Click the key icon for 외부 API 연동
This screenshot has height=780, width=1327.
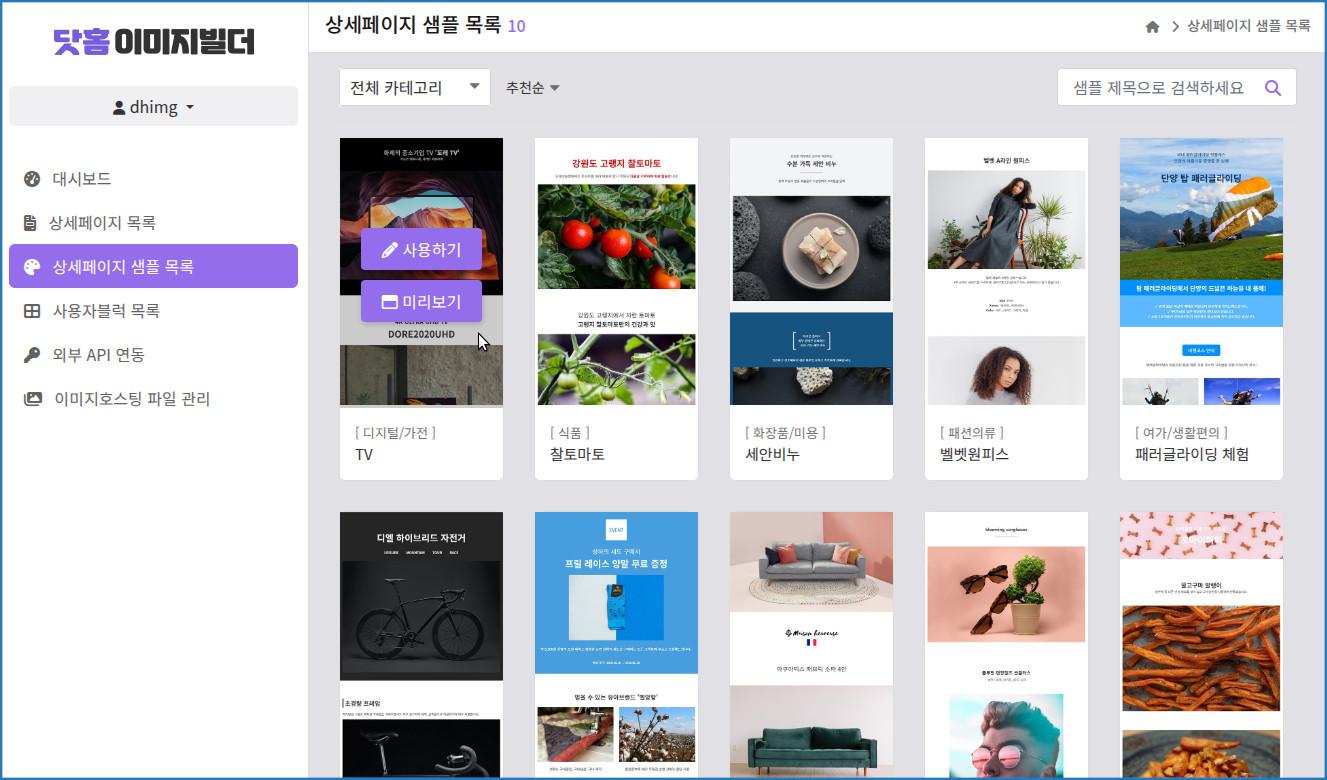34,354
